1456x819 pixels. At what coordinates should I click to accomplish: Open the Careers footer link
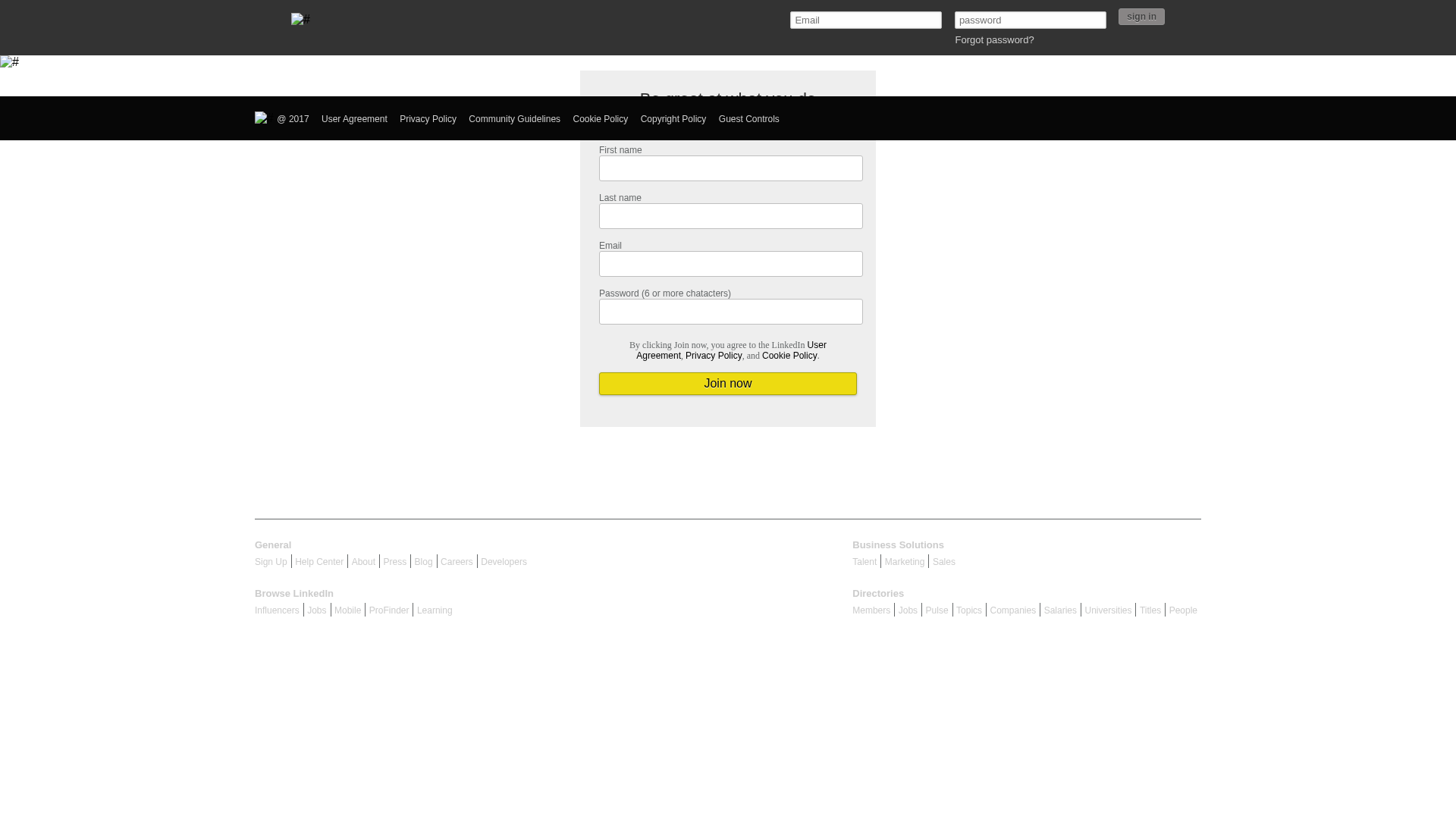click(457, 562)
